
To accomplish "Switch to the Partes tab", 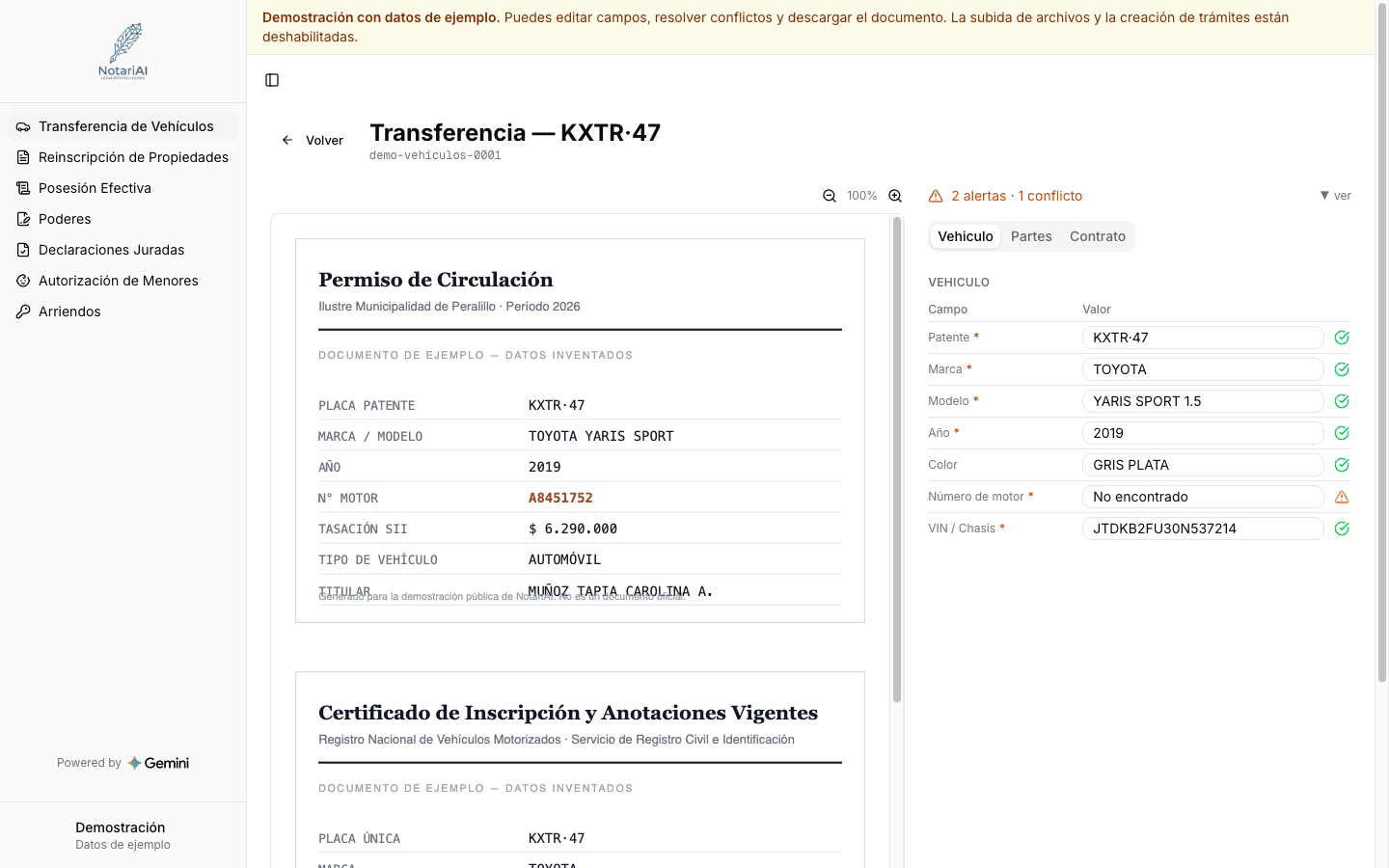I will coord(1031,236).
